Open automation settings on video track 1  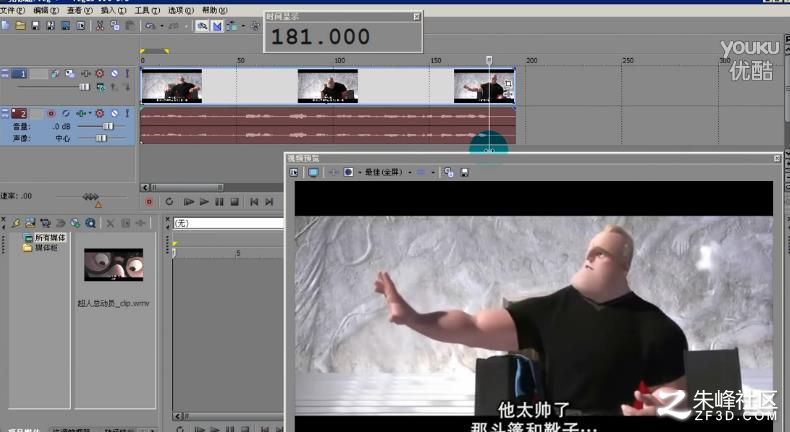(100, 74)
